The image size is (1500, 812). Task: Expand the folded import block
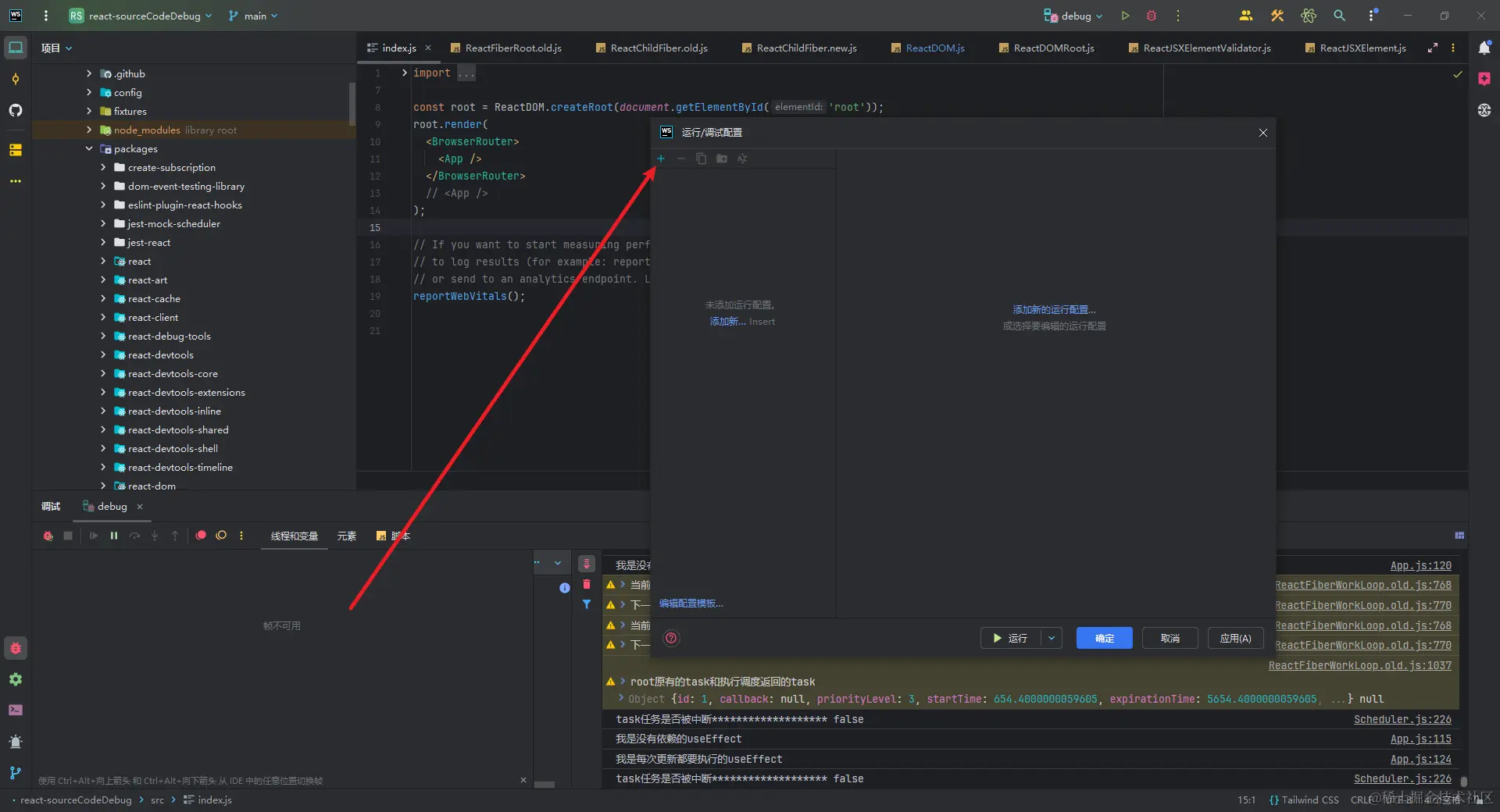404,73
